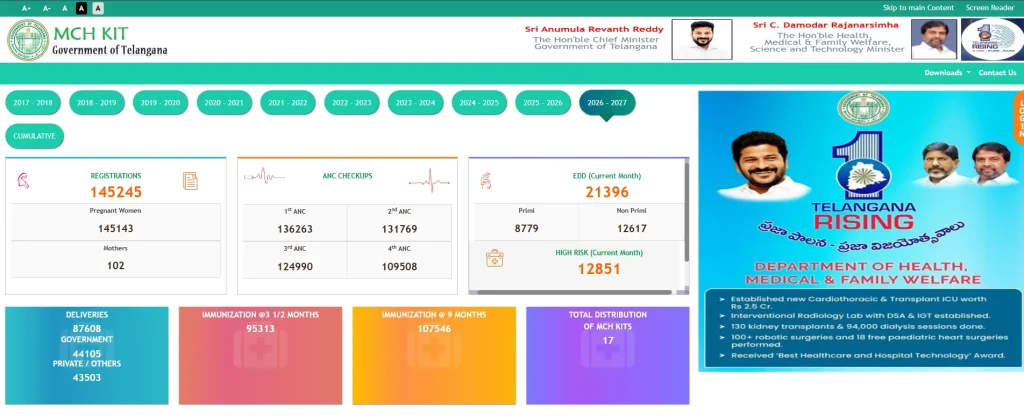This screenshot has height=418, width=1024.
Task: Select the 2017 - 2018 year tab
Action: 33,103
